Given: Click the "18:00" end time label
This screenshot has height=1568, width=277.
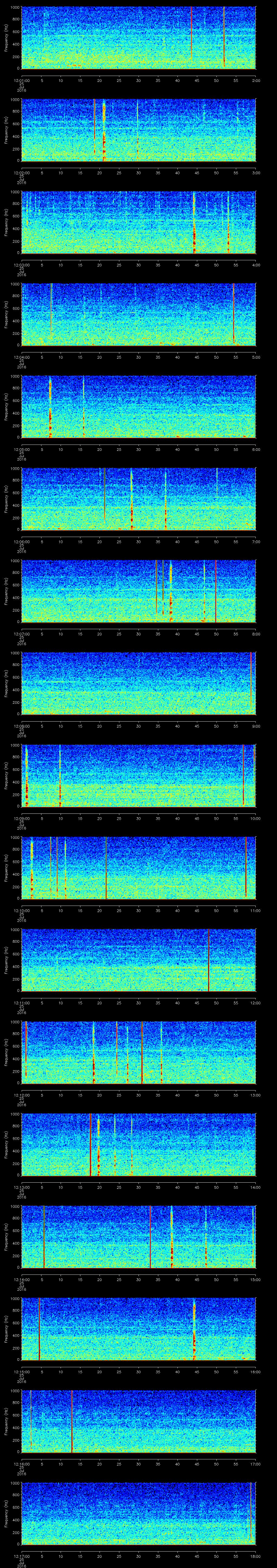Looking at the screenshot, I should (255, 1556).
